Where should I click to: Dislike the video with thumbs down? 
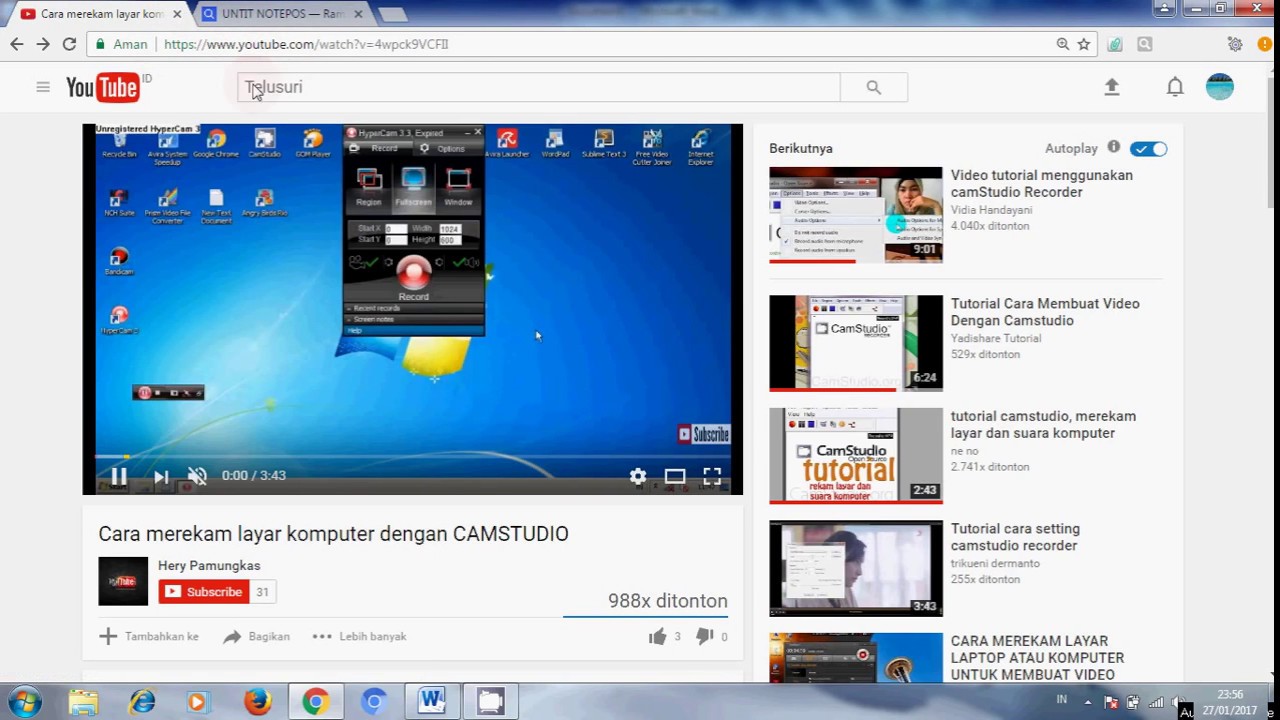coord(704,636)
